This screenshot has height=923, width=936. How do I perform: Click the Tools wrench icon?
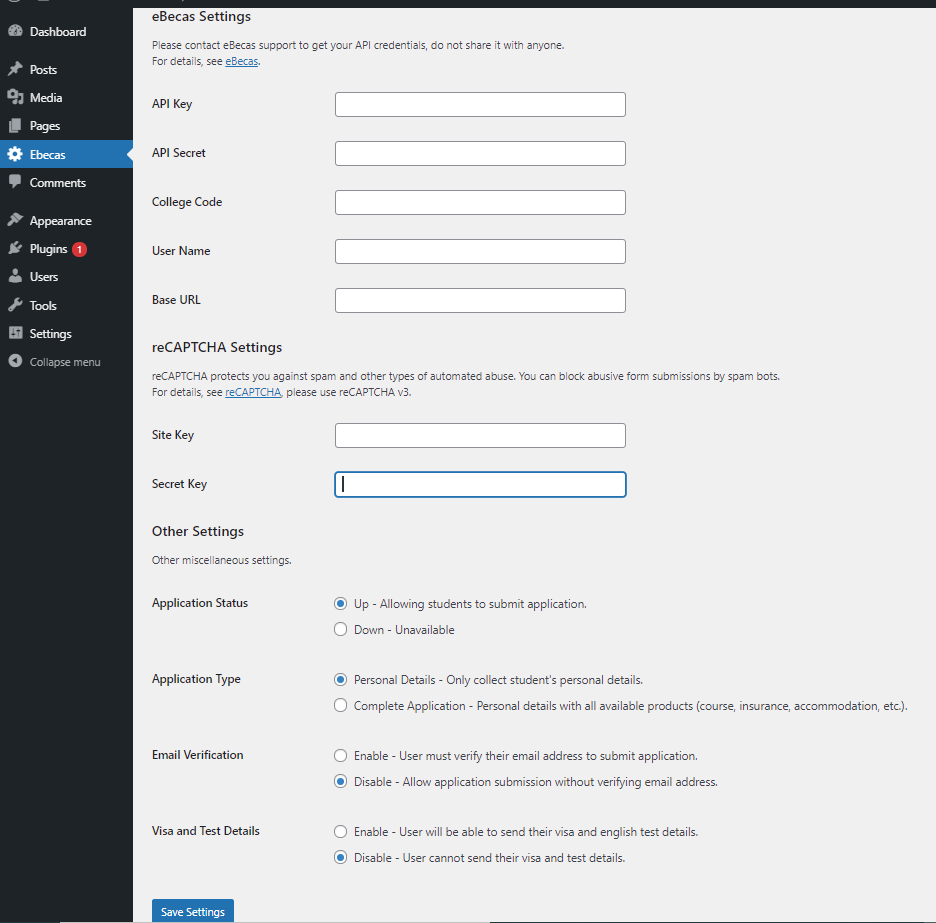(x=16, y=305)
